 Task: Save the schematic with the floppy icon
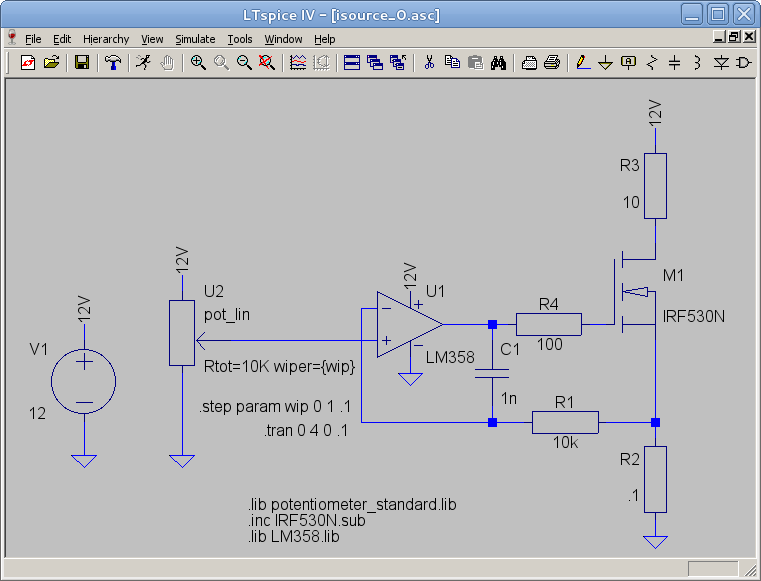point(82,63)
